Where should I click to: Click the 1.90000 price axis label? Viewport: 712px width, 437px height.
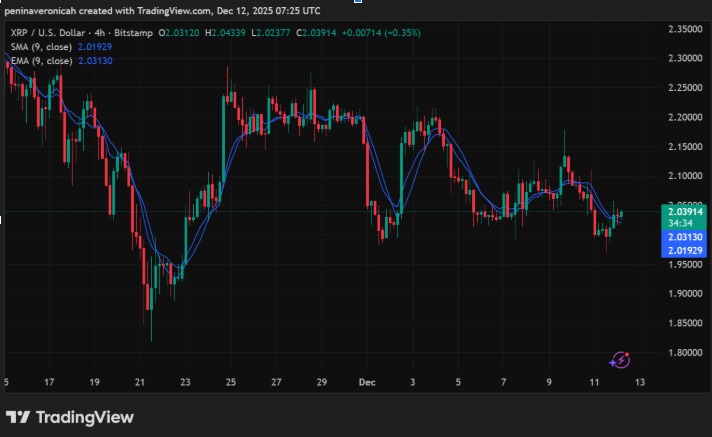685,293
